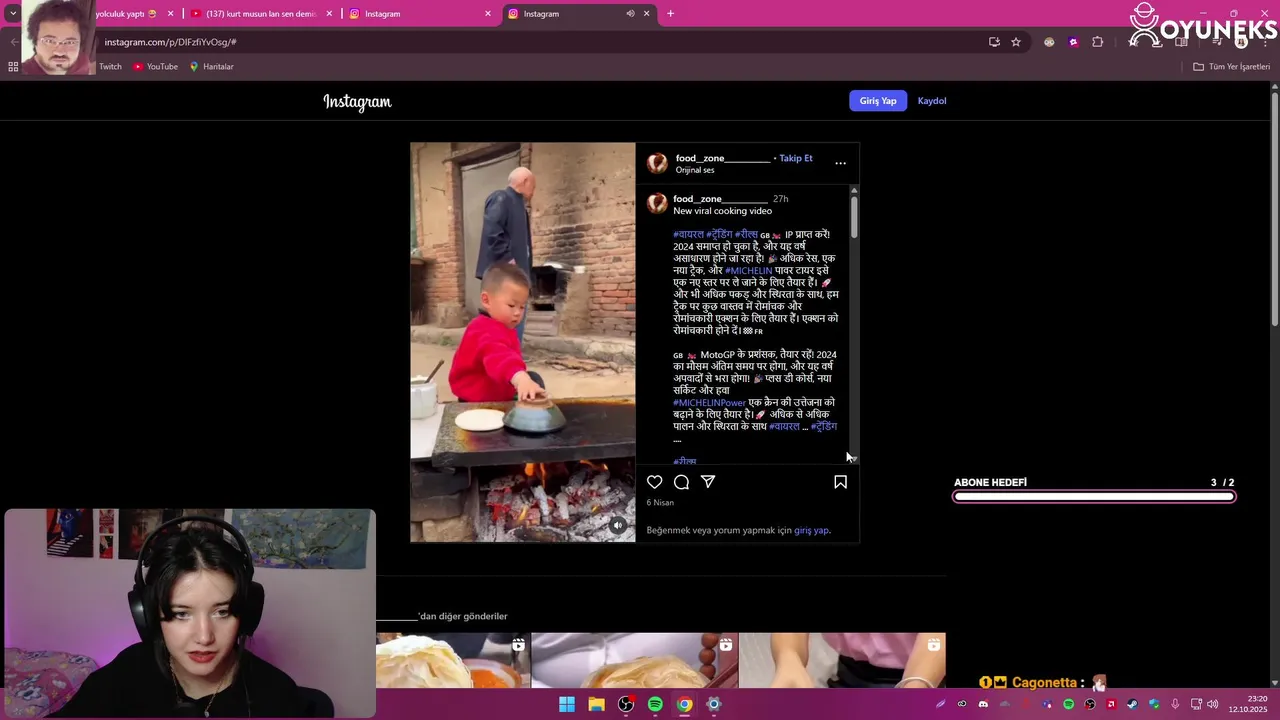Open the tab search dropdown
Screen dimensions: 1280x720
point(12,14)
